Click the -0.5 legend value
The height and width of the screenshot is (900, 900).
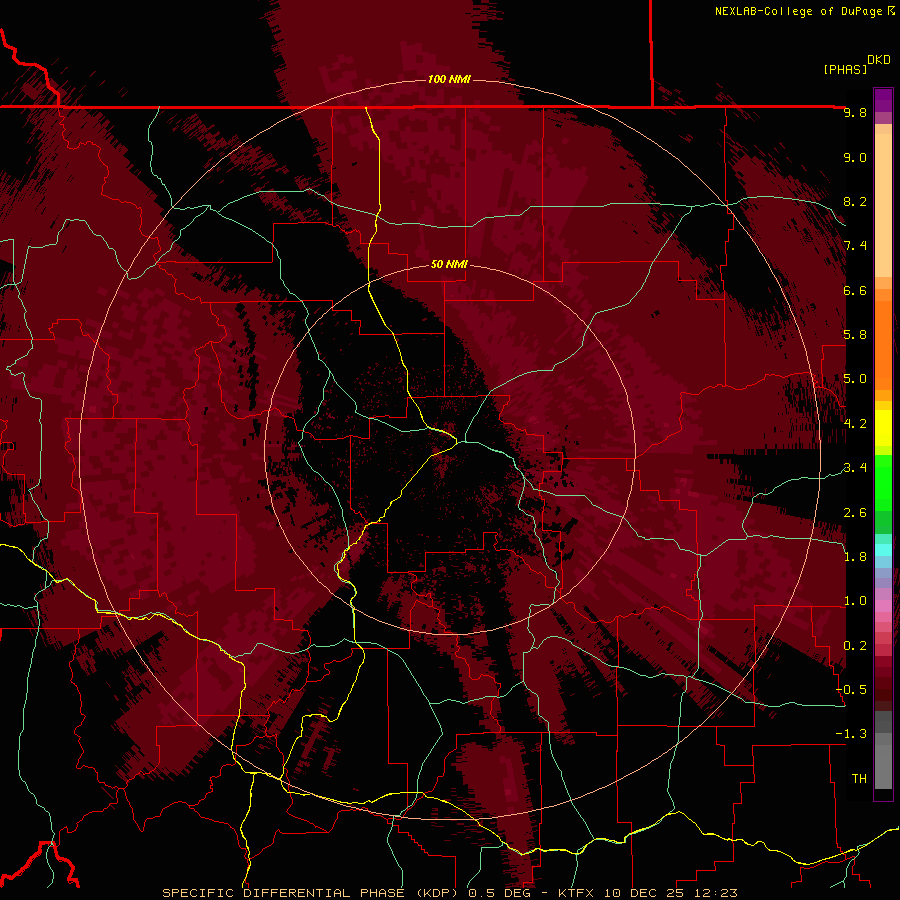[851, 690]
